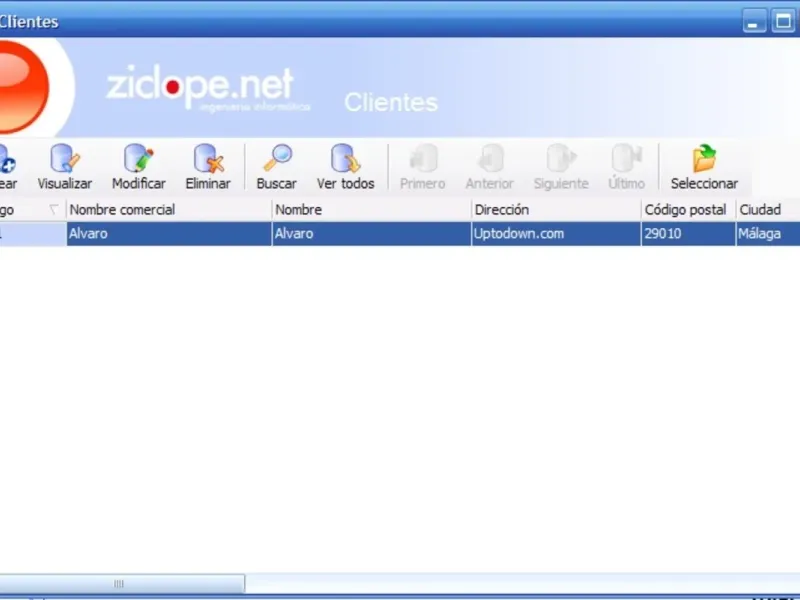Sort by Ciudad column header
The width and height of the screenshot is (800, 600).
(768, 210)
